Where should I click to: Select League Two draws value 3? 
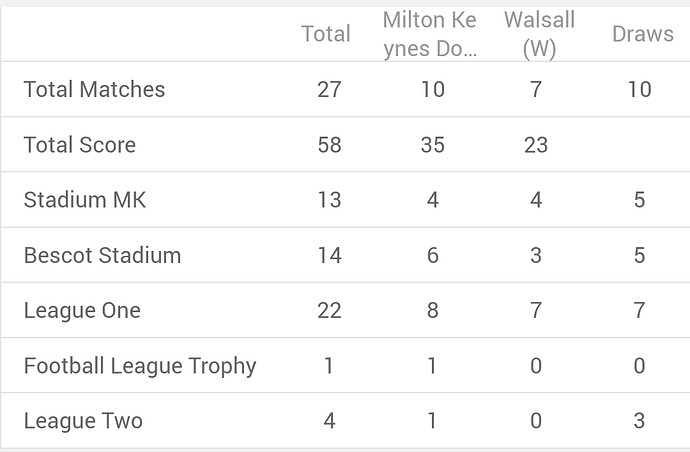[639, 421]
